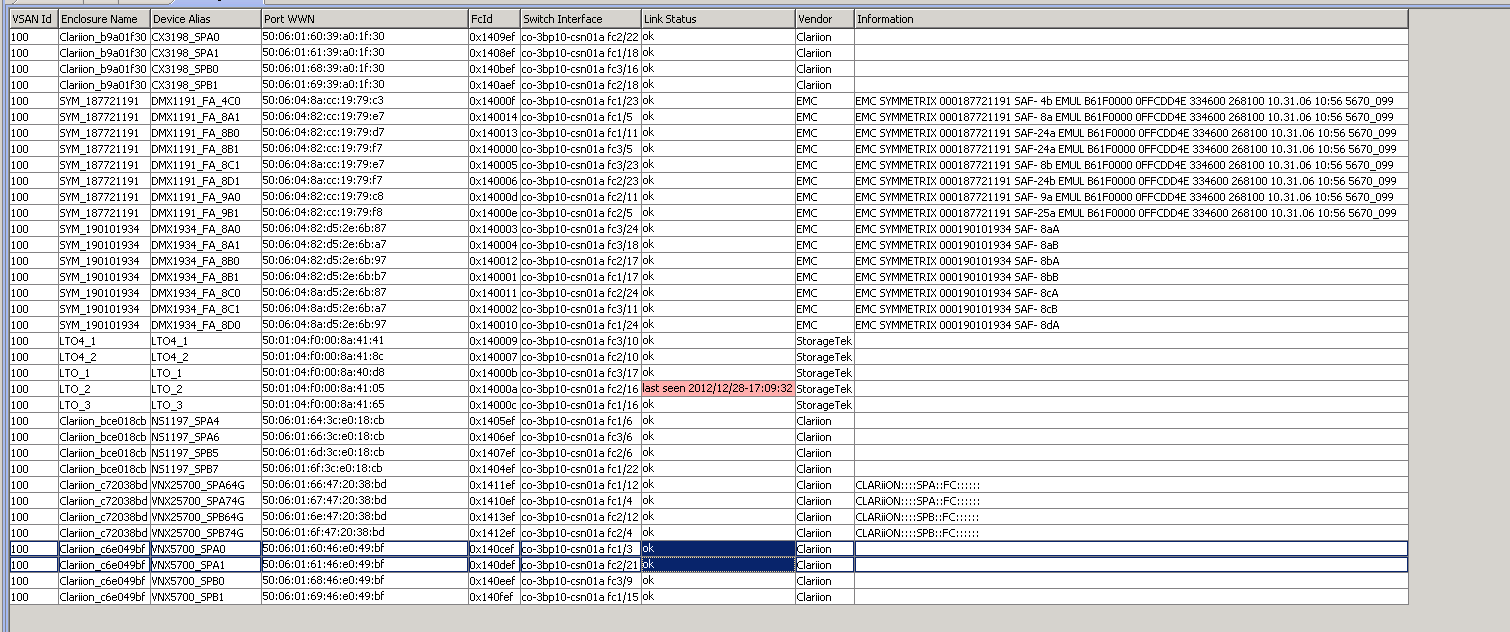Click the 'last seen 2012/12/28-17:09:32' link status
The width and height of the screenshot is (1510, 632).
(x=718, y=389)
